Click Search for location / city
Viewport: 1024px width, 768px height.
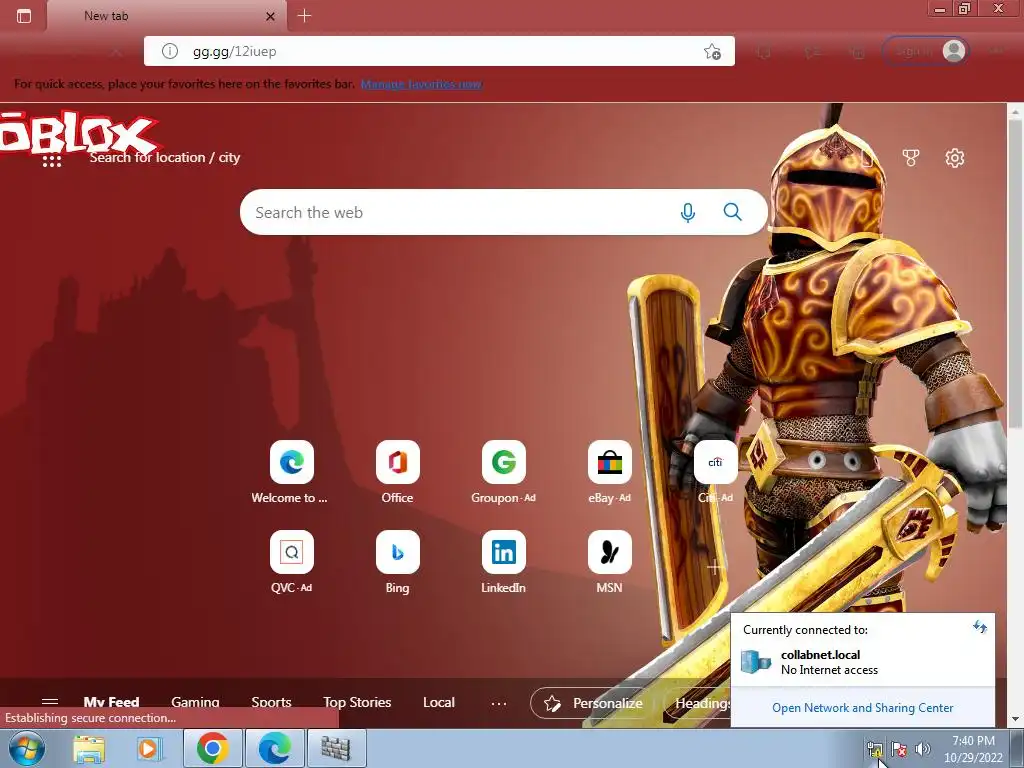(x=165, y=157)
